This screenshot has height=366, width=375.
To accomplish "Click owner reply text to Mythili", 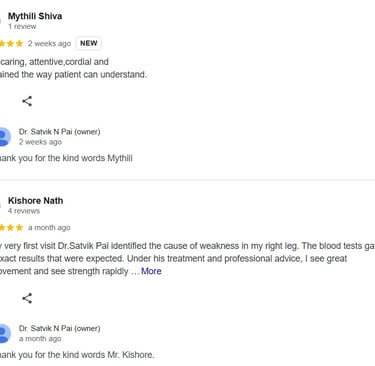I will pyautogui.click(x=66, y=158).
